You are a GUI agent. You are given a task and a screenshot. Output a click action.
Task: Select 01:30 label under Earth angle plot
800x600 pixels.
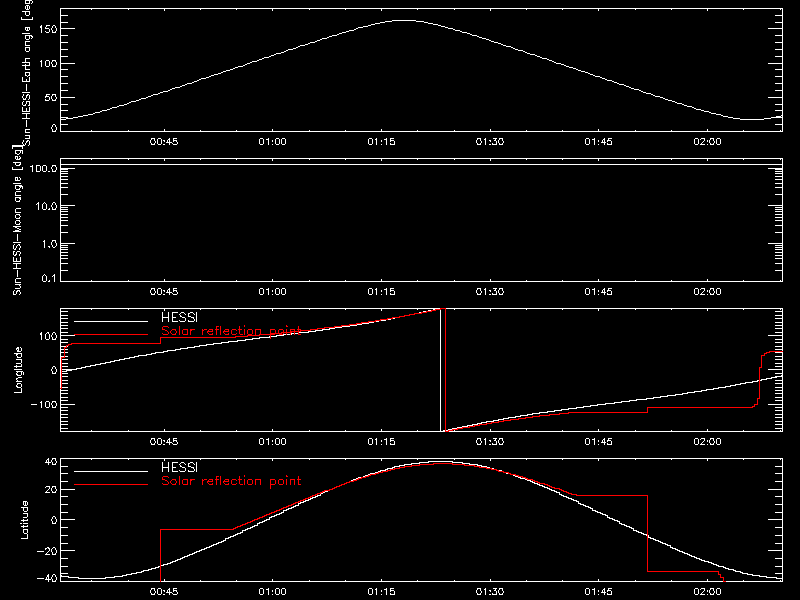point(490,142)
